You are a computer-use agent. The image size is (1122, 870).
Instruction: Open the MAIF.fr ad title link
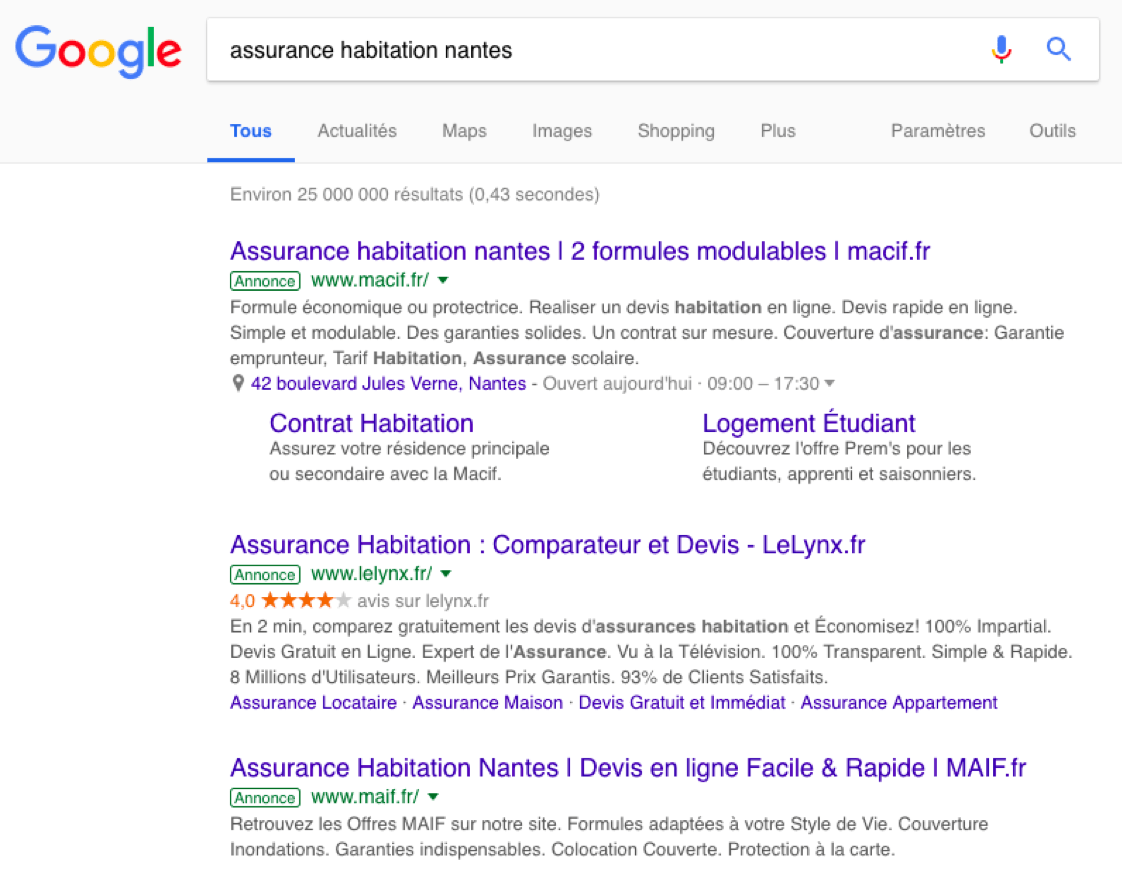628,768
